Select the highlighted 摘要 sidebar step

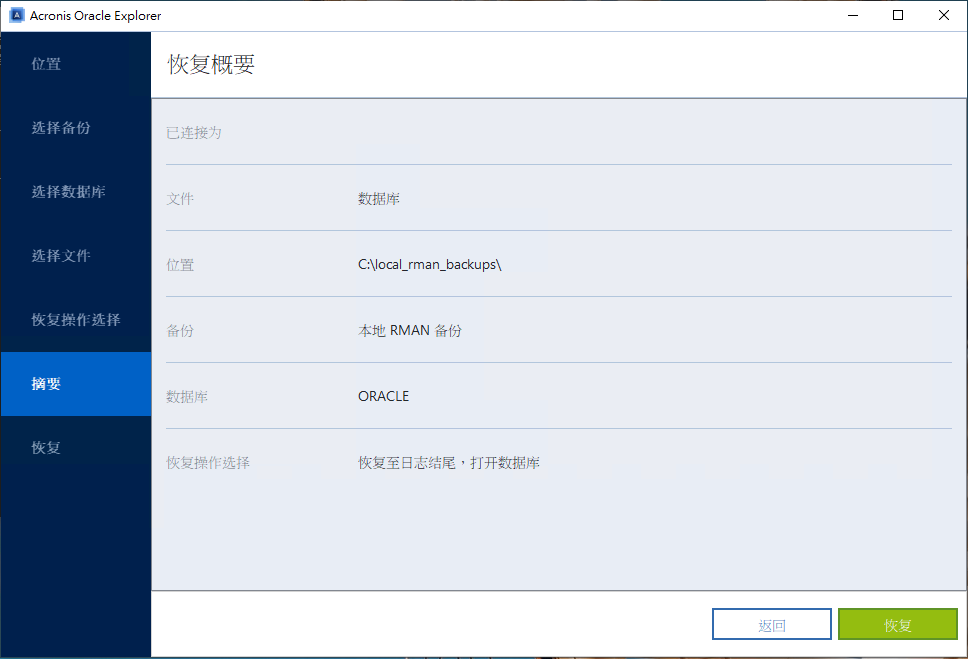[76, 384]
